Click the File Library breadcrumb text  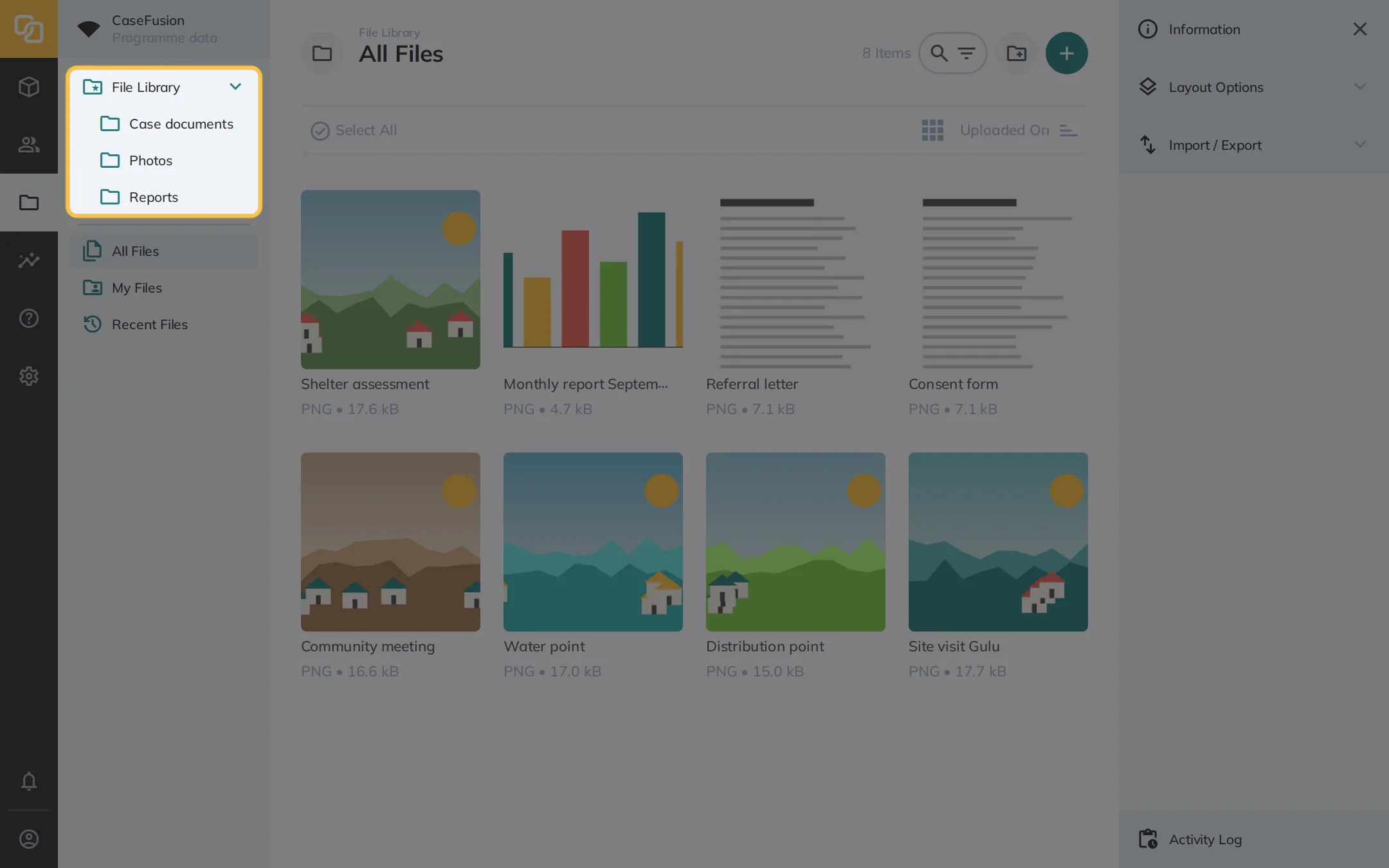[x=389, y=32]
